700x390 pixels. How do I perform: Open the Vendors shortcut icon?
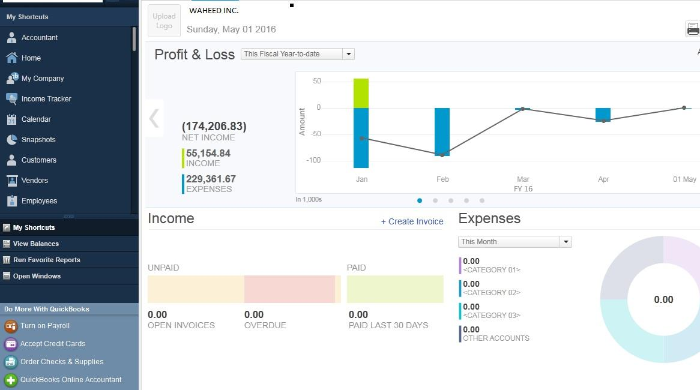(12, 180)
